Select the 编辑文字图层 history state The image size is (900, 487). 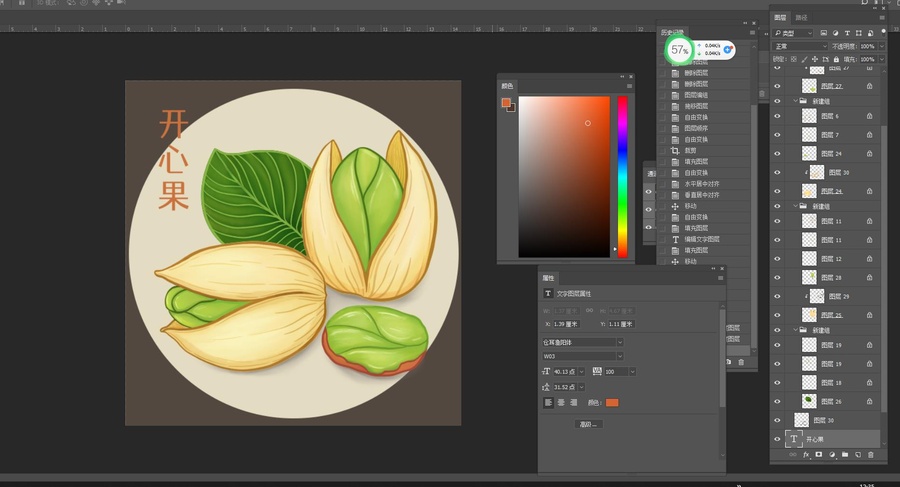pyautogui.click(x=701, y=239)
